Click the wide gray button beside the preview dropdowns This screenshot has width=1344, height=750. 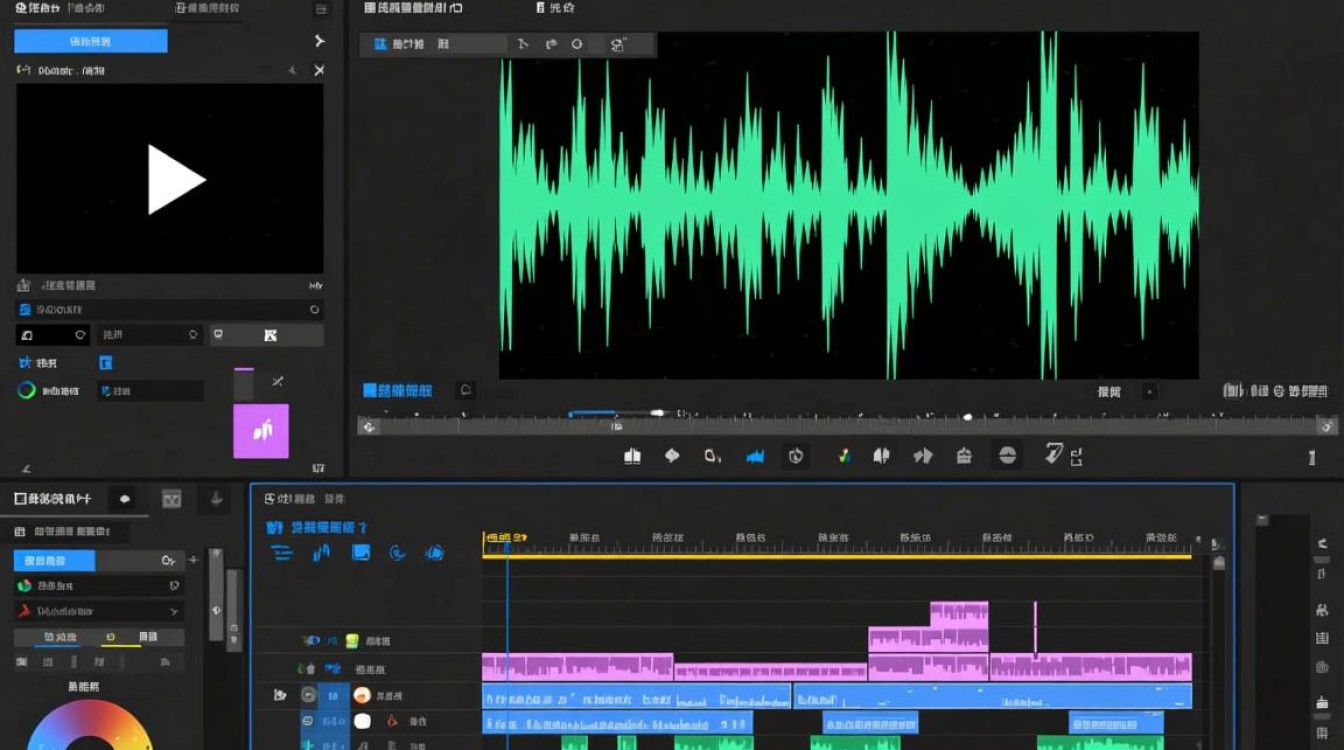click(268, 335)
